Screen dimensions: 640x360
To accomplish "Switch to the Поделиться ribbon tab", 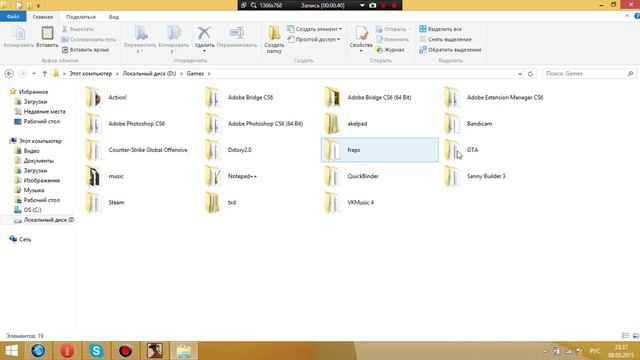I will click(x=81, y=17).
